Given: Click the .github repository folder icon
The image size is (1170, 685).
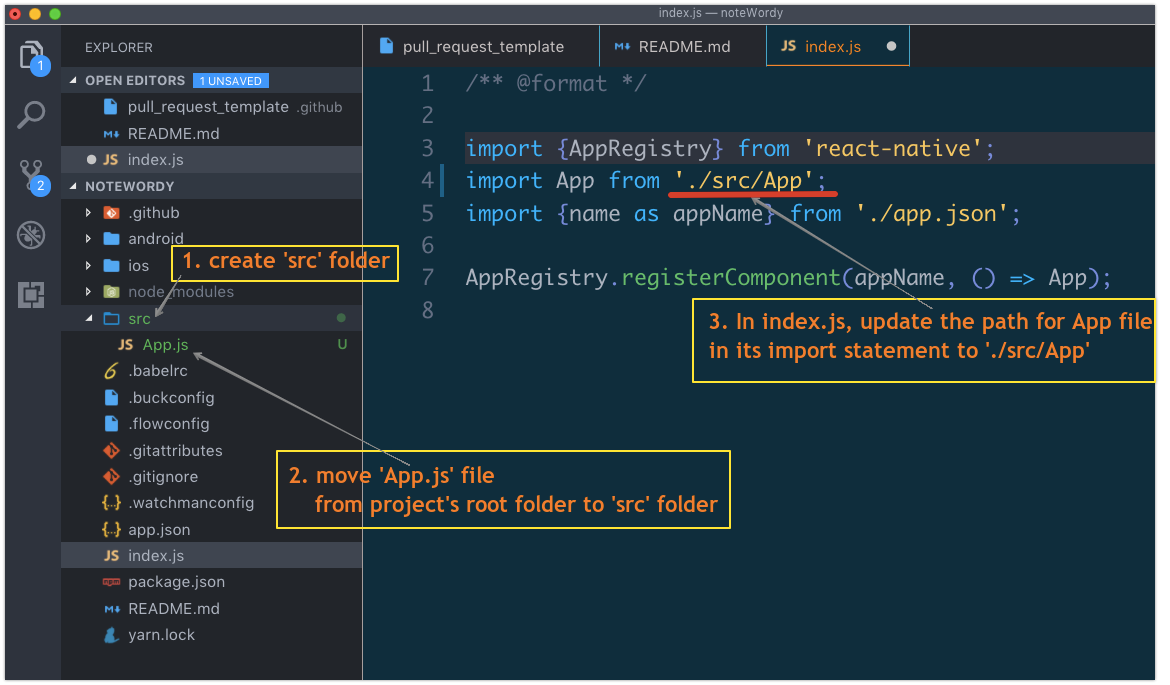Looking at the screenshot, I should [x=109, y=212].
